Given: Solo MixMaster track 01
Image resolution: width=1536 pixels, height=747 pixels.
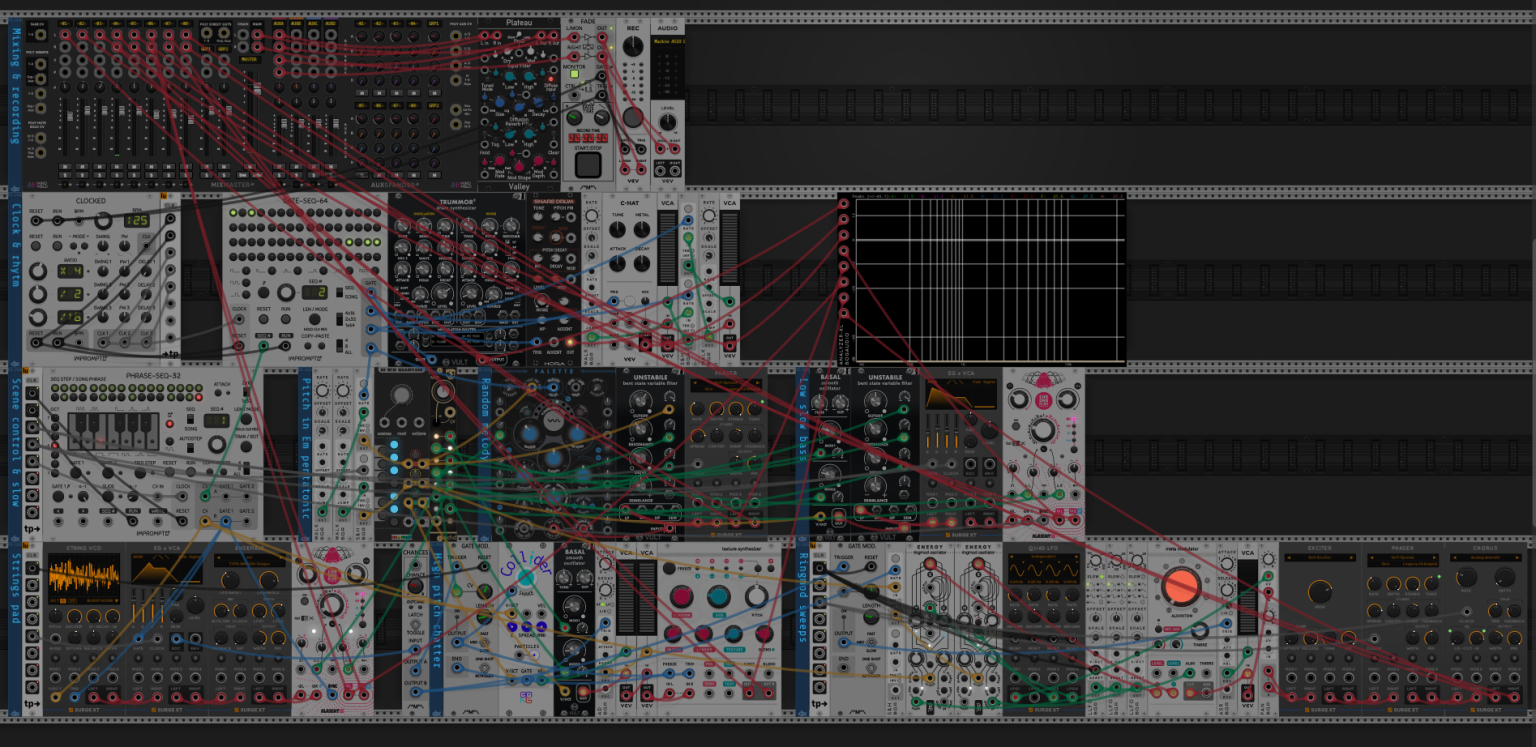Looking at the screenshot, I should [x=65, y=174].
